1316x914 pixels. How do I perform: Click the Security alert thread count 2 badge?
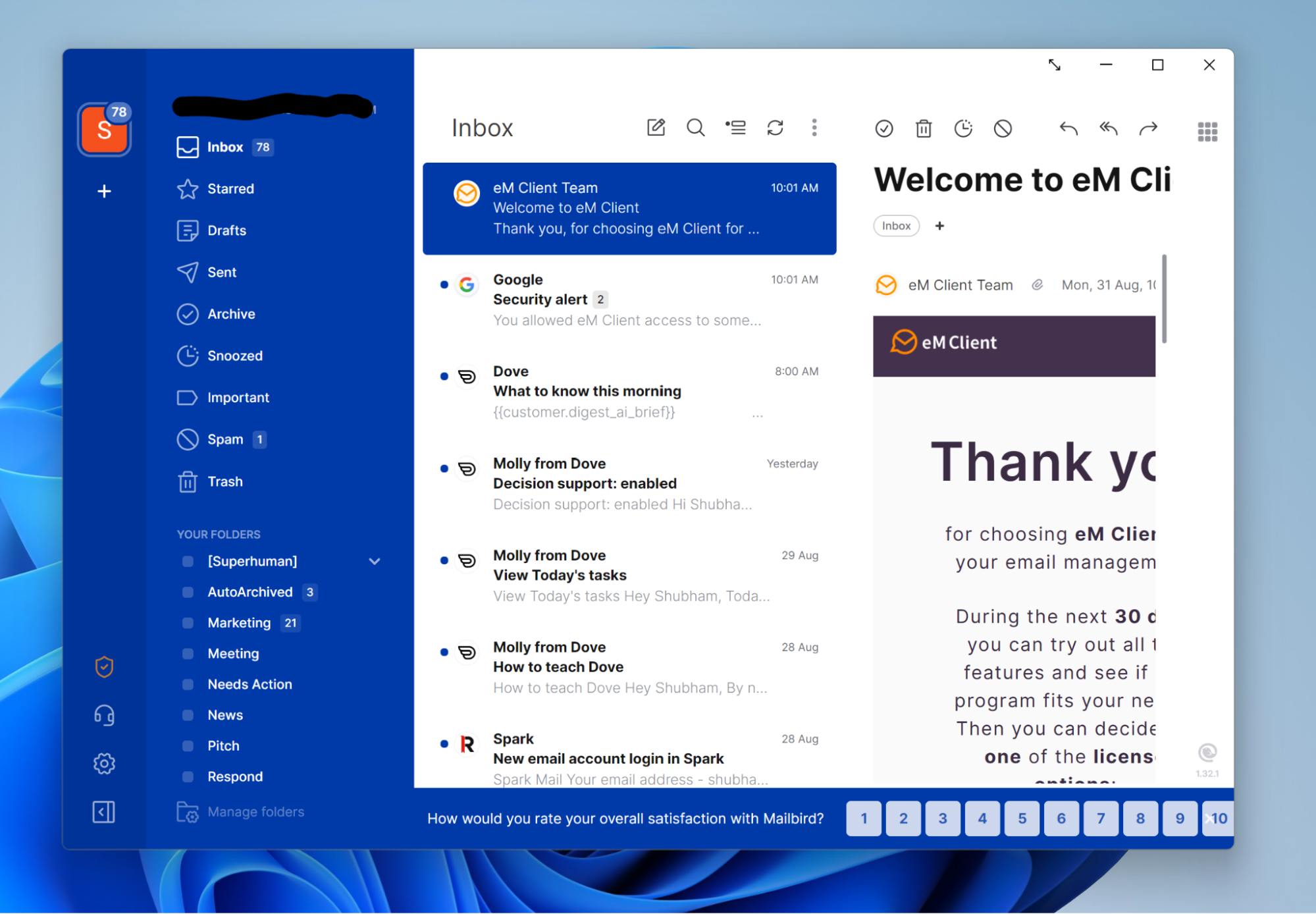(600, 300)
